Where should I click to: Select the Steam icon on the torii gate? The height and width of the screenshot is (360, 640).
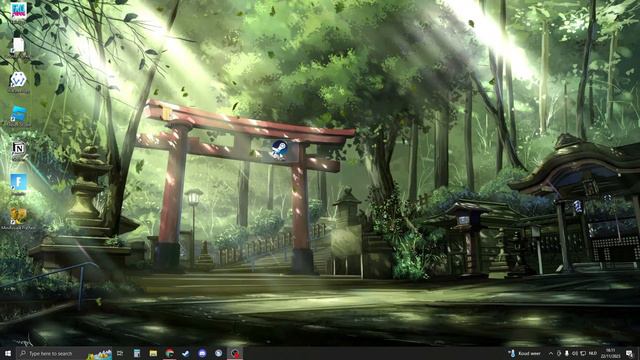pyautogui.click(x=280, y=149)
